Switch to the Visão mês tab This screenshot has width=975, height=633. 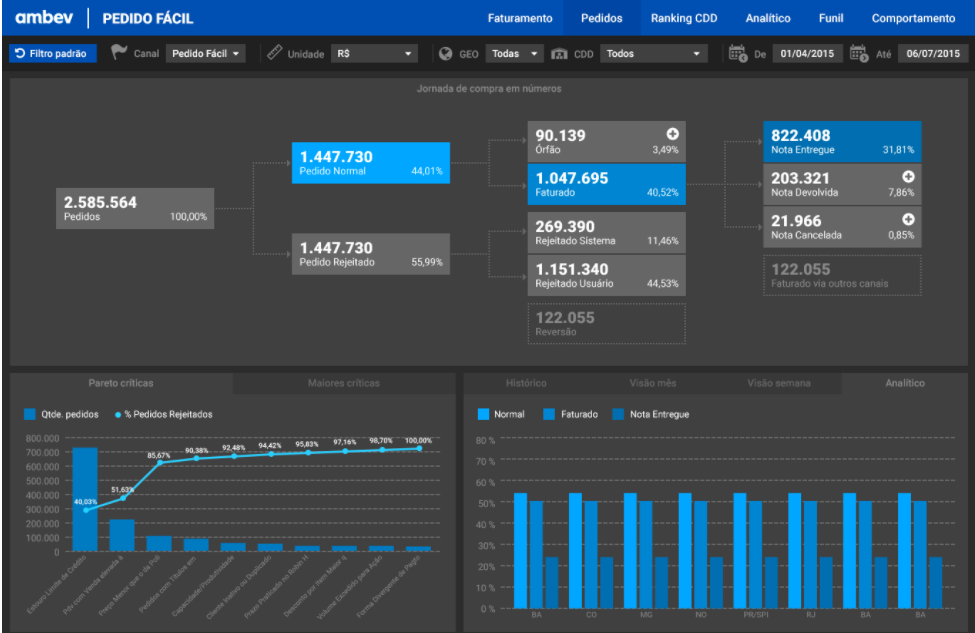(652, 383)
